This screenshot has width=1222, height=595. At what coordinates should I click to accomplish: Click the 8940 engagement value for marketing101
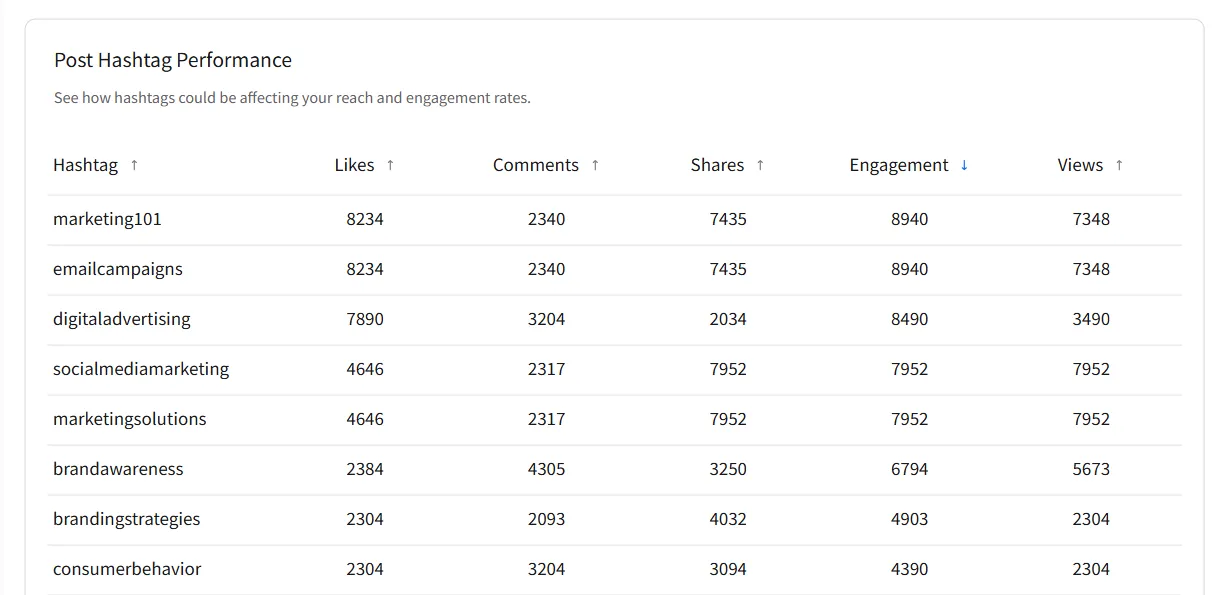click(x=909, y=219)
